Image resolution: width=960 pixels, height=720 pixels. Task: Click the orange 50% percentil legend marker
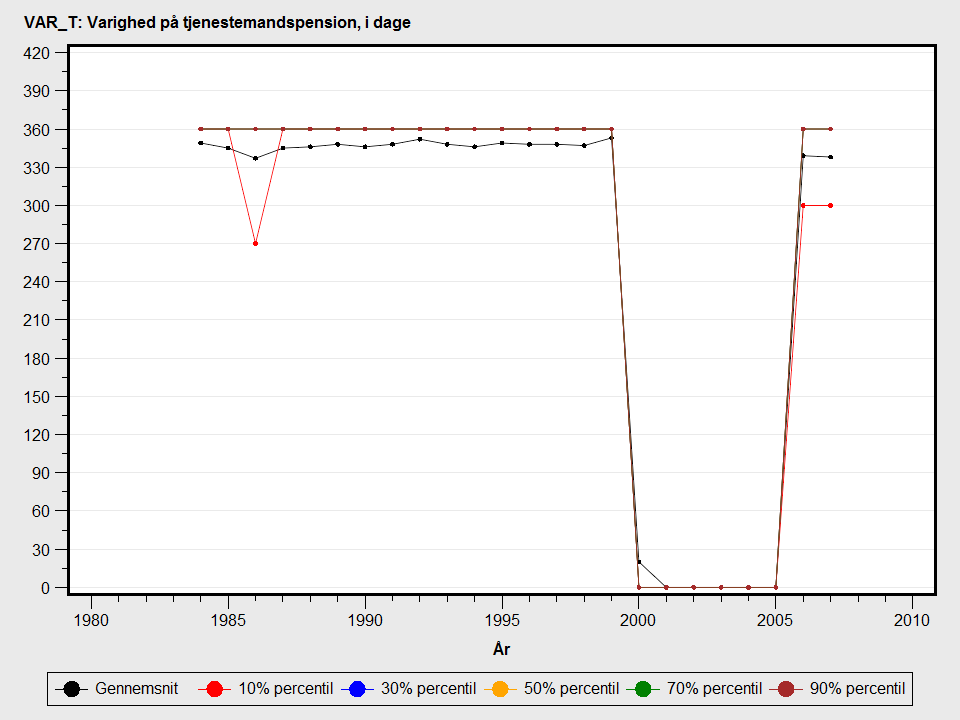coord(500,688)
